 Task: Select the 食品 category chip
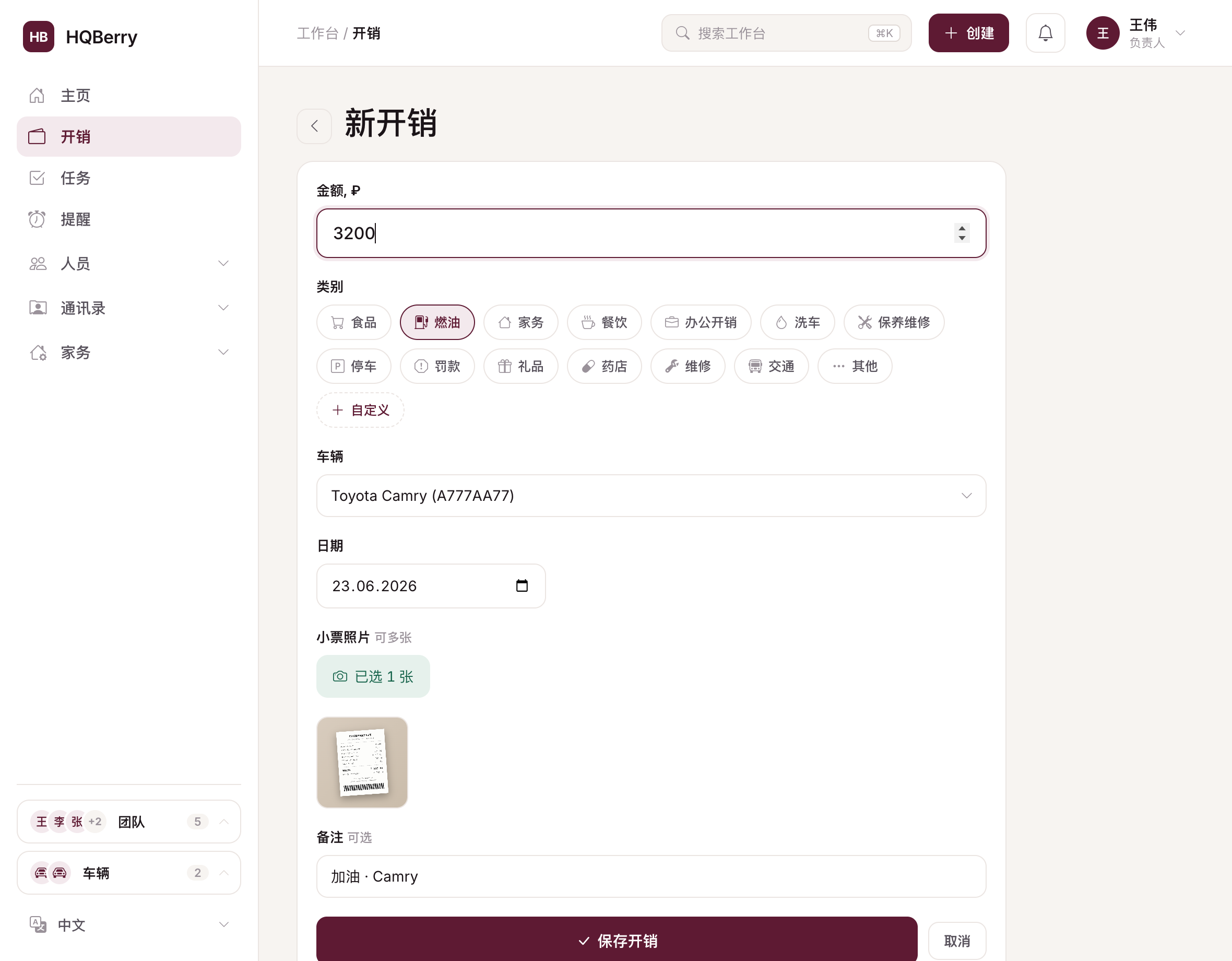(x=354, y=322)
